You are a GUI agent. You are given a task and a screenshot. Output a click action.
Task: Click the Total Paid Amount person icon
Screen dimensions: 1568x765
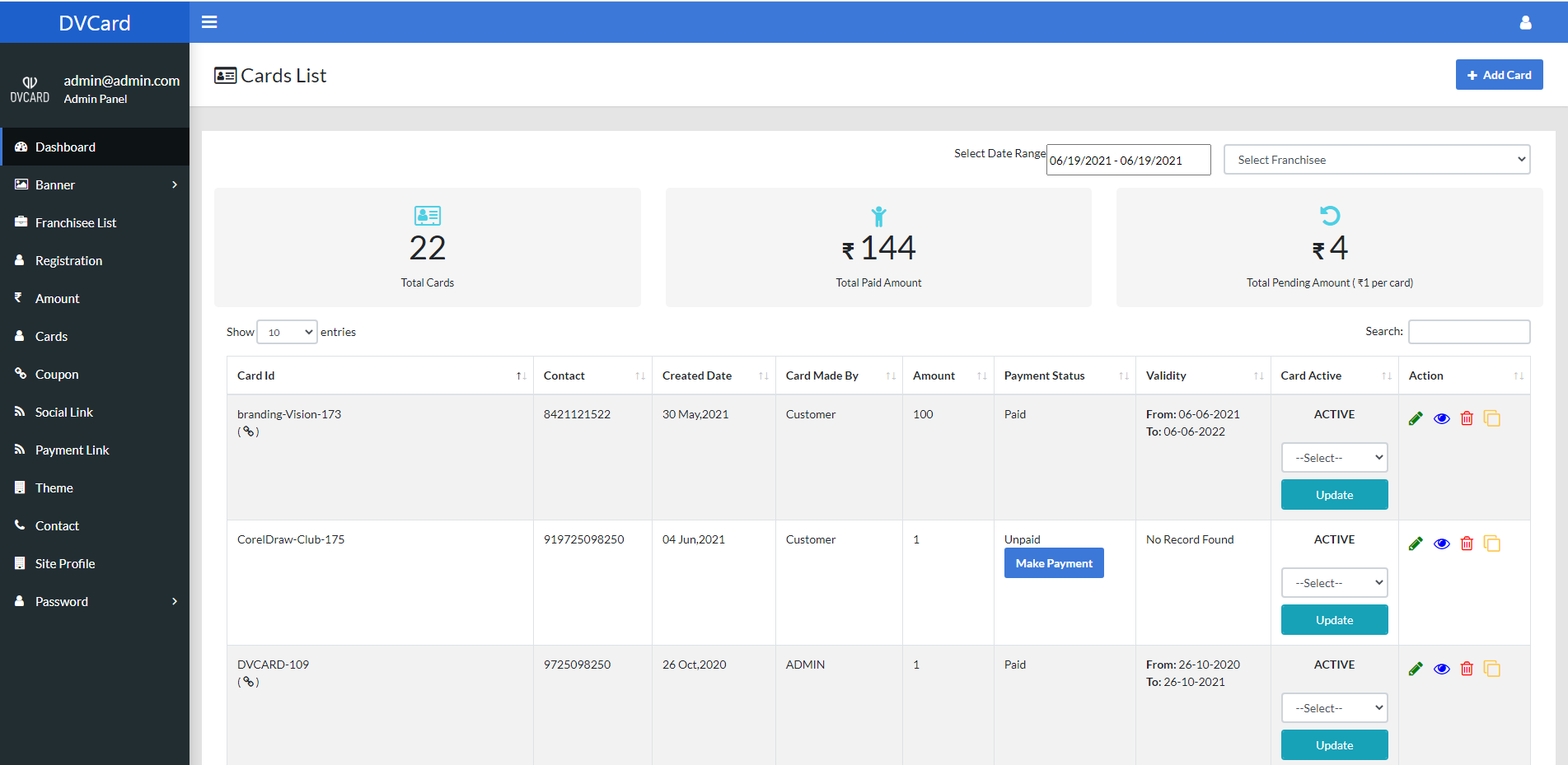pyautogui.click(x=878, y=216)
